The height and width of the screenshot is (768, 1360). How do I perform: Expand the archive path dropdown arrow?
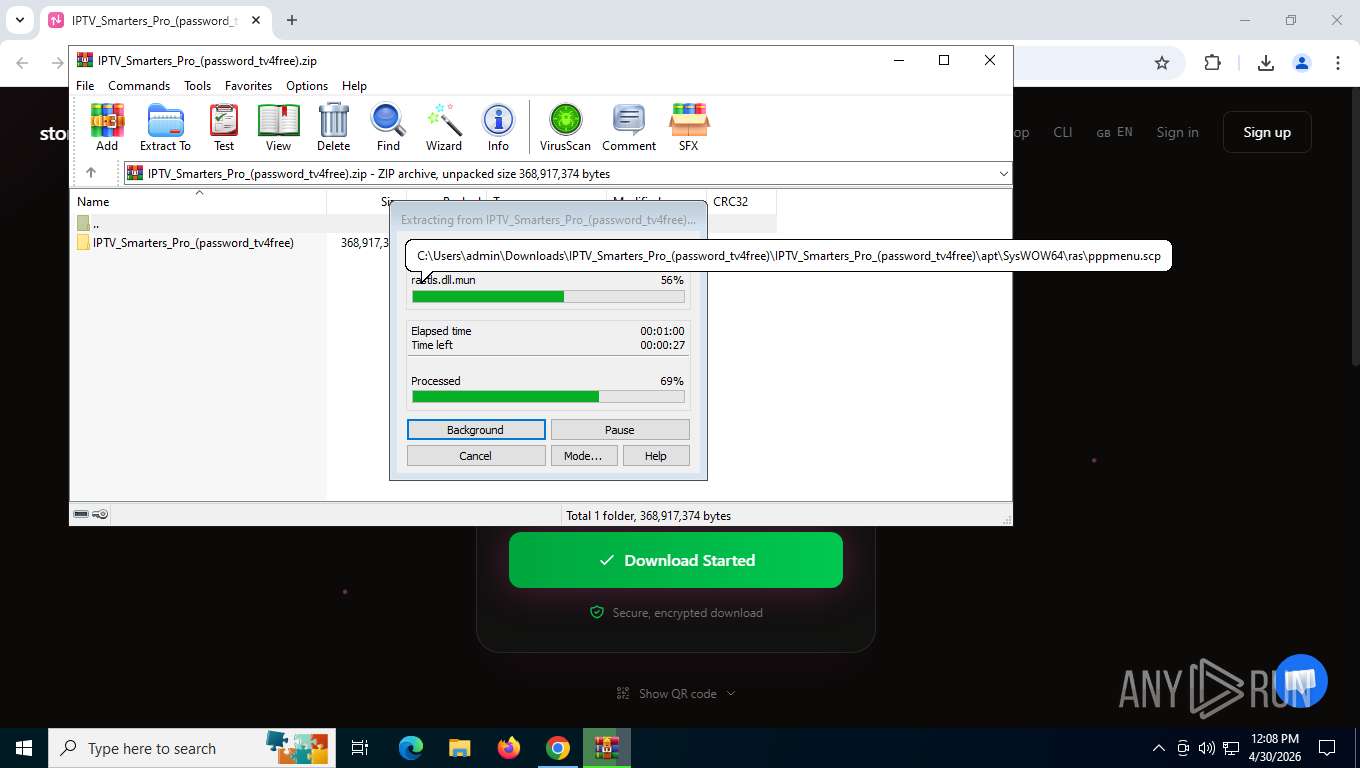click(1003, 174)
